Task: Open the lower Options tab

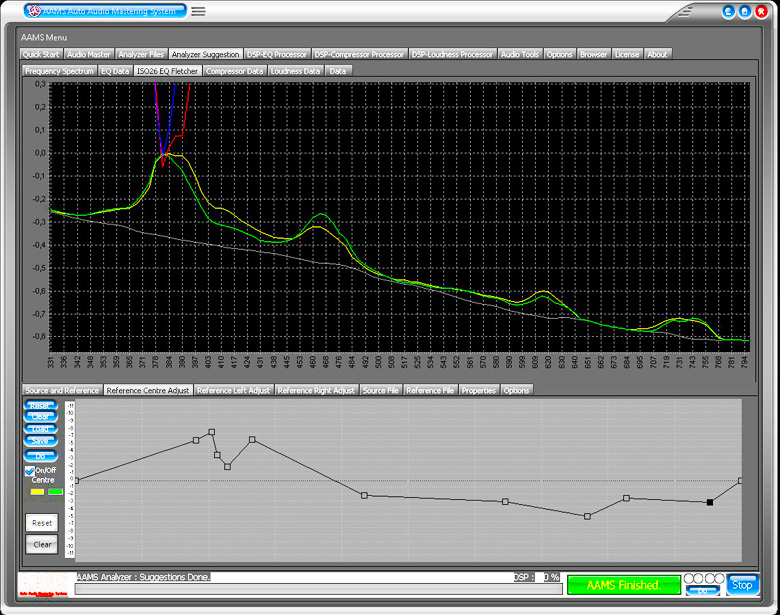Action: point(516,391)
